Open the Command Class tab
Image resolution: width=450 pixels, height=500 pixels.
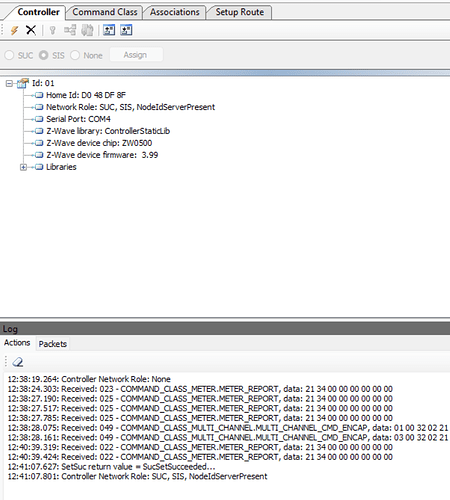[x=105, y=12]
